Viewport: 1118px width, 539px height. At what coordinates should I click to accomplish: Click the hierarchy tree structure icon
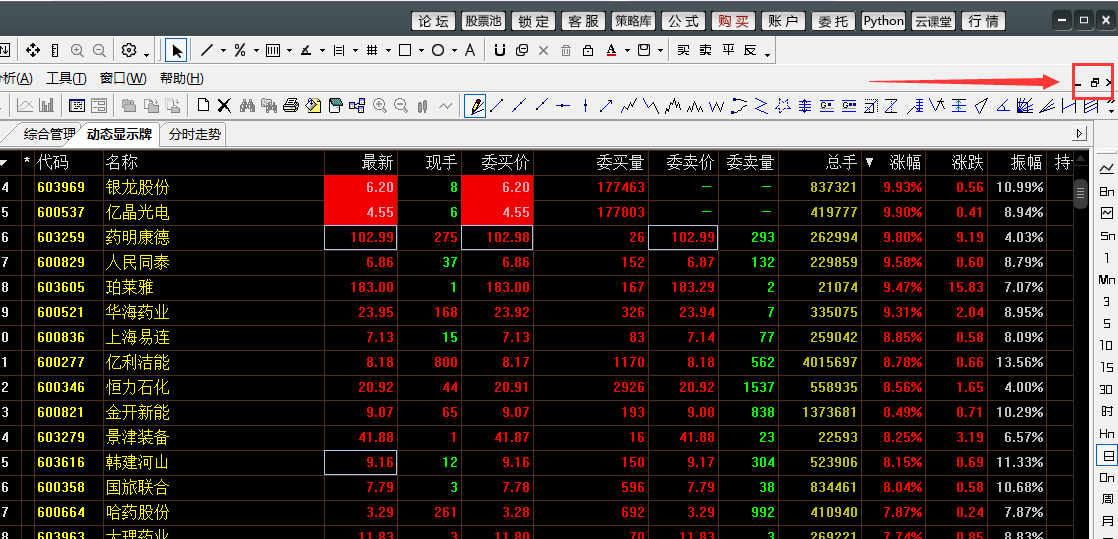(x=357, y=106)
